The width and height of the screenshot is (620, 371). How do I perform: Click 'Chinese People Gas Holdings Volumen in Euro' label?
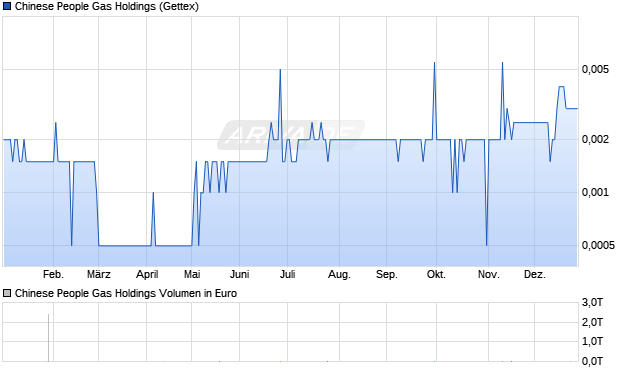126,293
